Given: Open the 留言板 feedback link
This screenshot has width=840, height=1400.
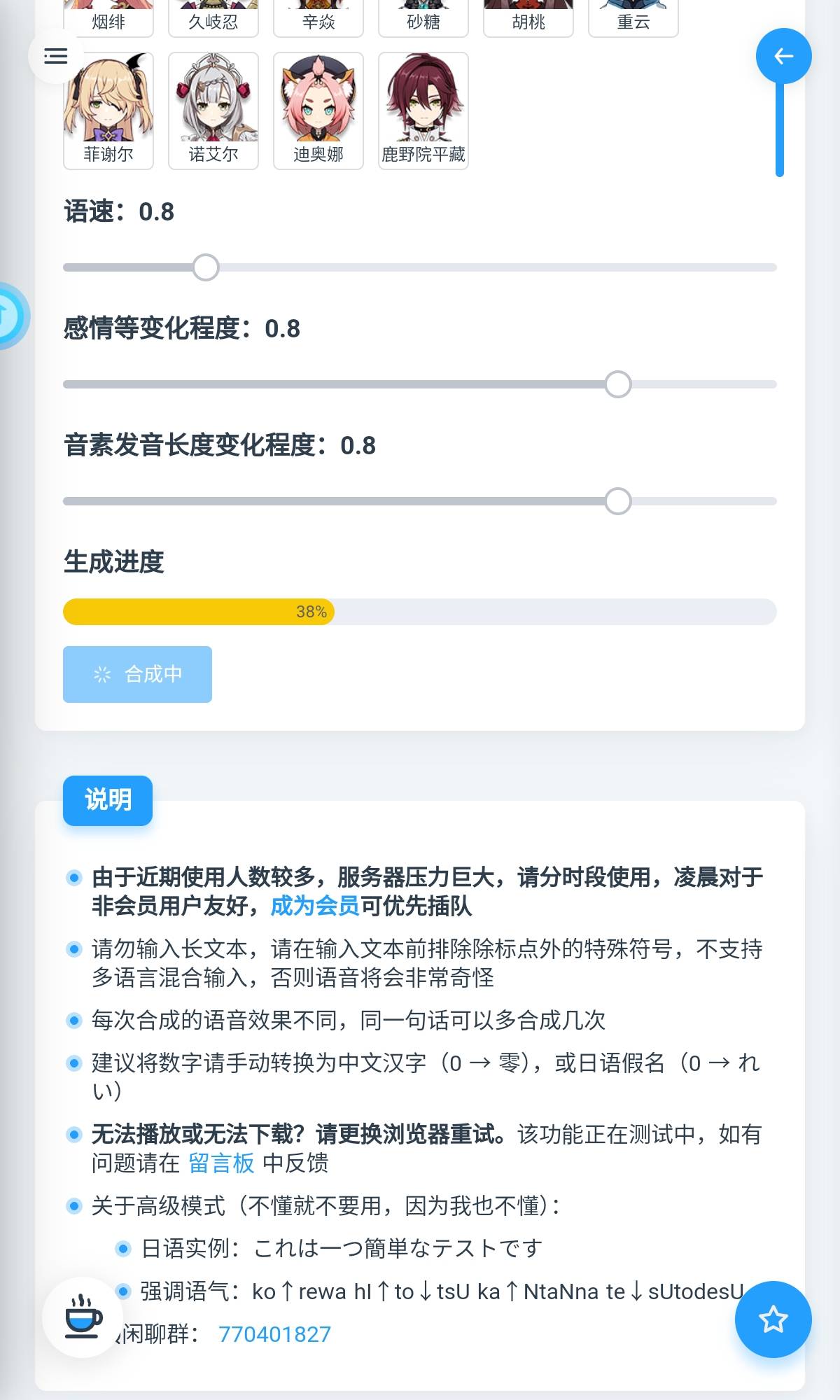Looking at the screenshot, I should click(221, 1163).
